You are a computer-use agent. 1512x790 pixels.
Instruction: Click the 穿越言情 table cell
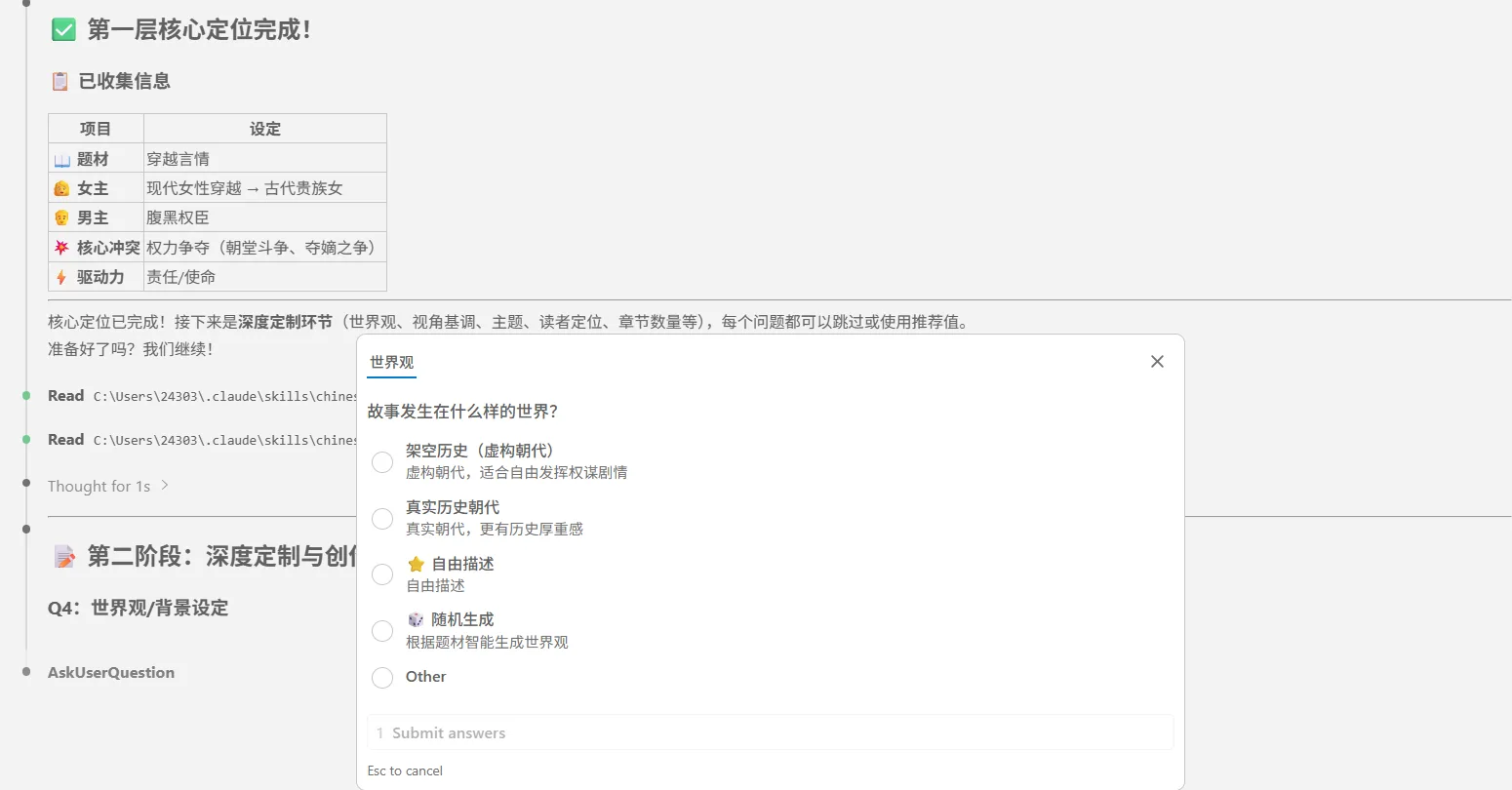265,159
